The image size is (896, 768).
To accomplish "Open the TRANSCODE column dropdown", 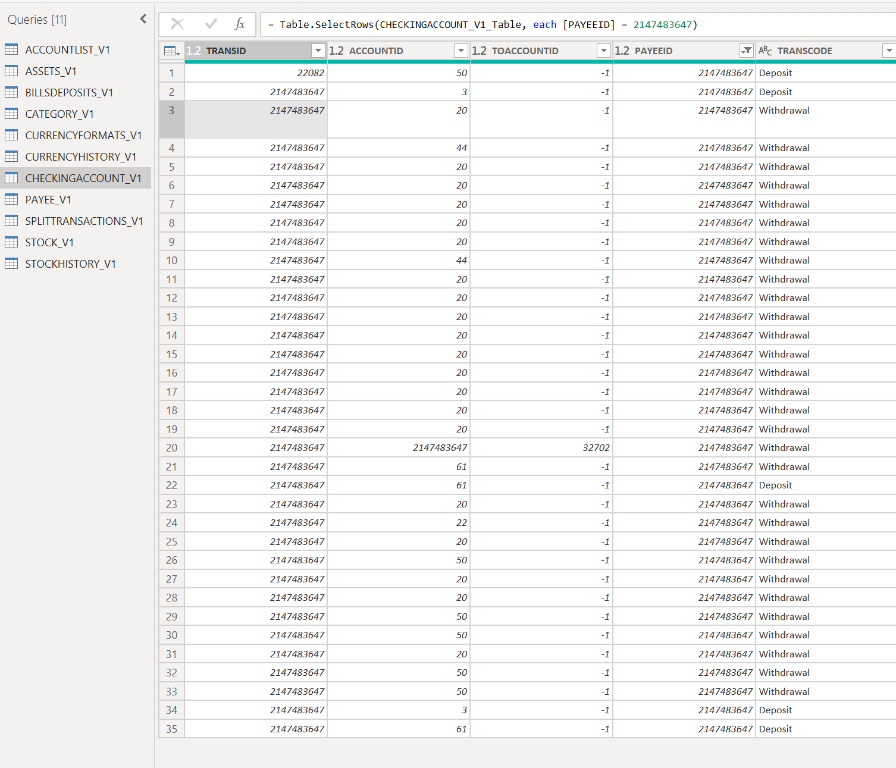I will coord(889,51).
